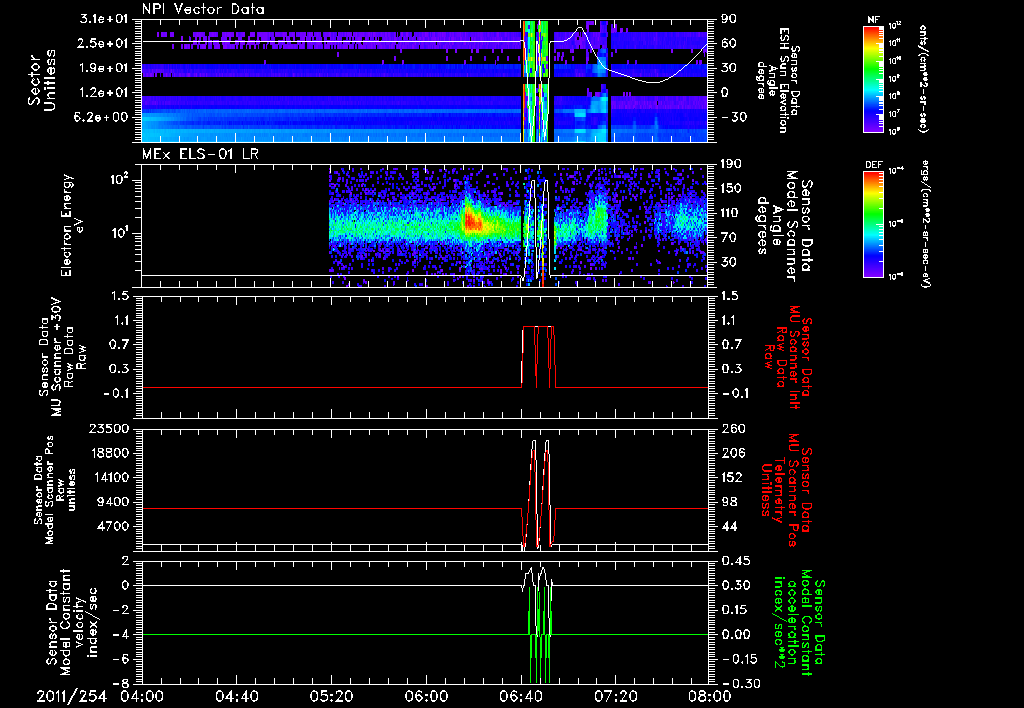Click the '18800' scanner position tick value
1024x708 pixels.
[x=108, y=453]
